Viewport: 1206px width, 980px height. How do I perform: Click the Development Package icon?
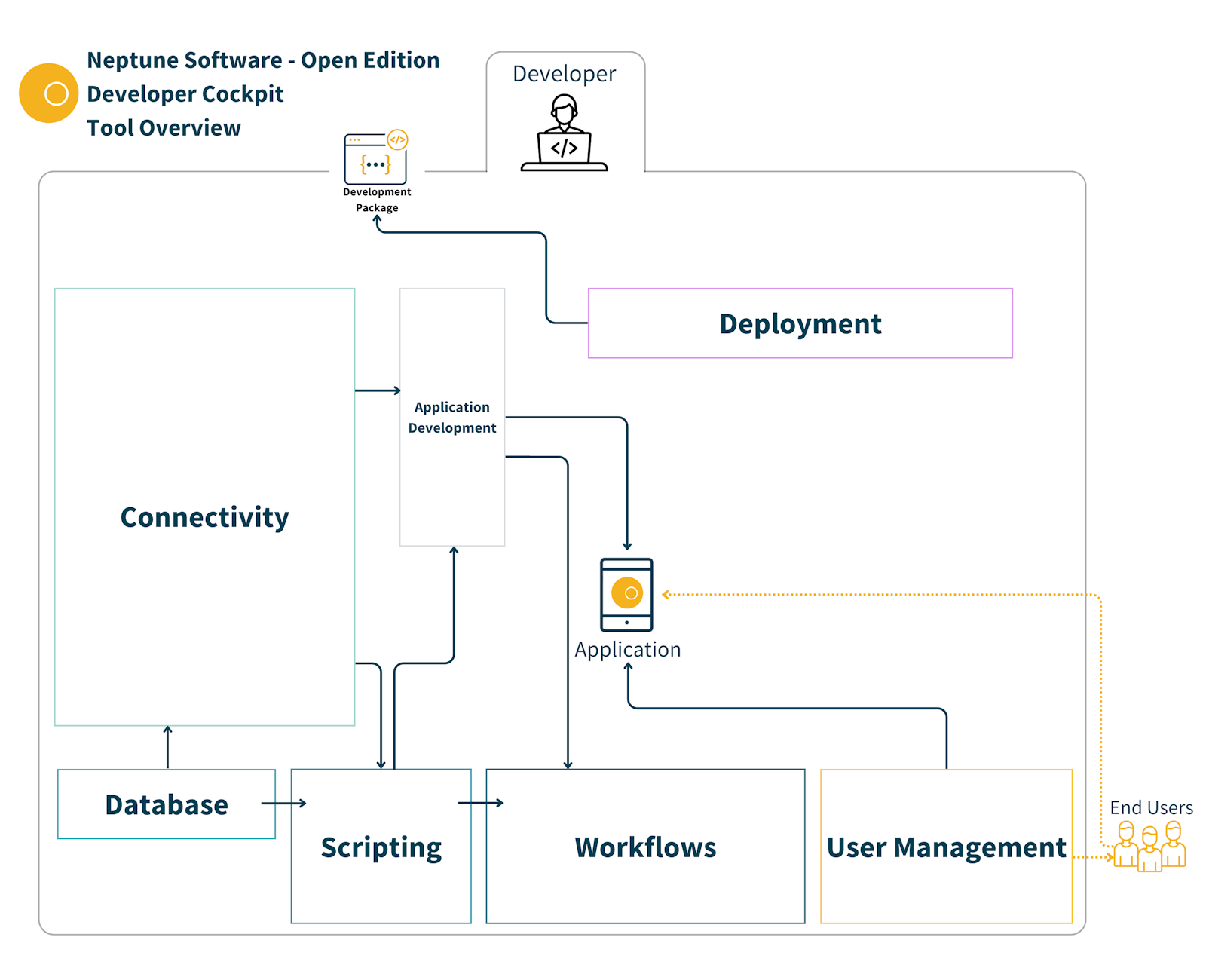point(375,158)
